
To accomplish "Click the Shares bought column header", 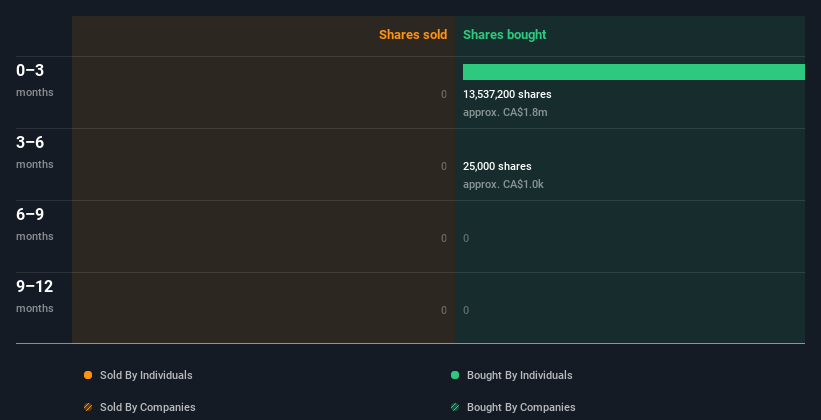I will (x=505, y=35).
